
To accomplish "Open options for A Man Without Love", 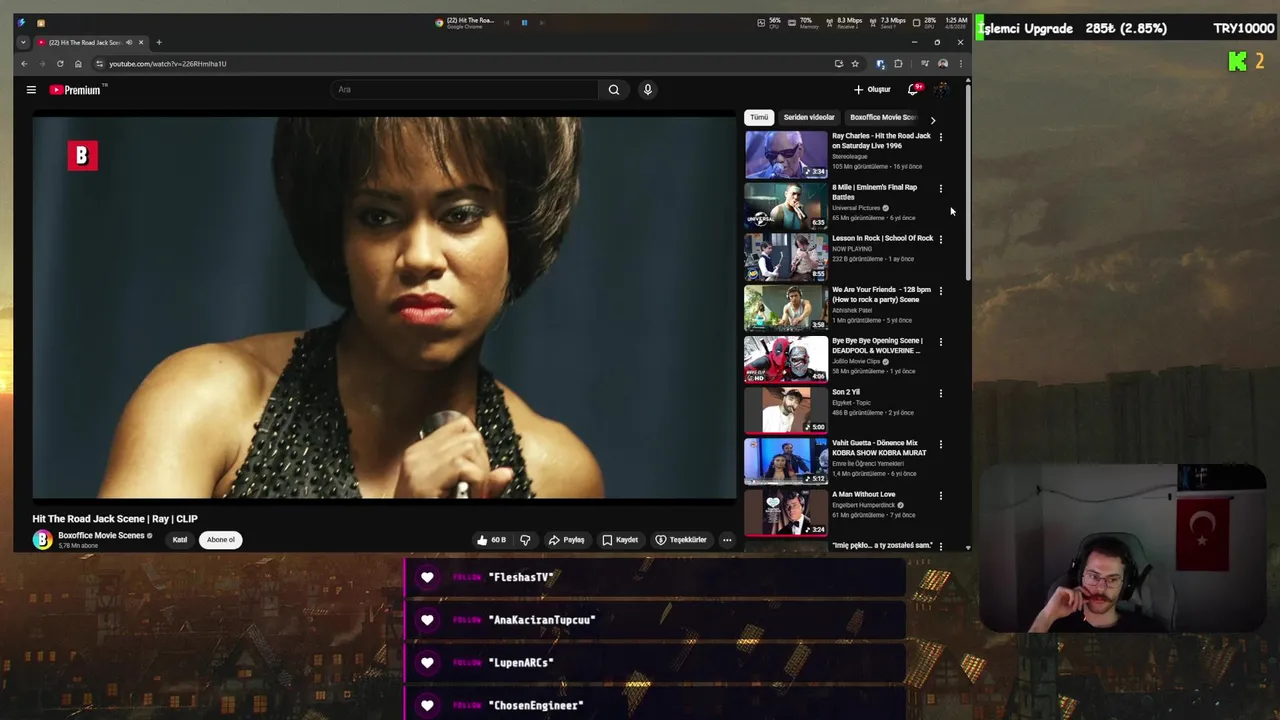I will [940, 495].
